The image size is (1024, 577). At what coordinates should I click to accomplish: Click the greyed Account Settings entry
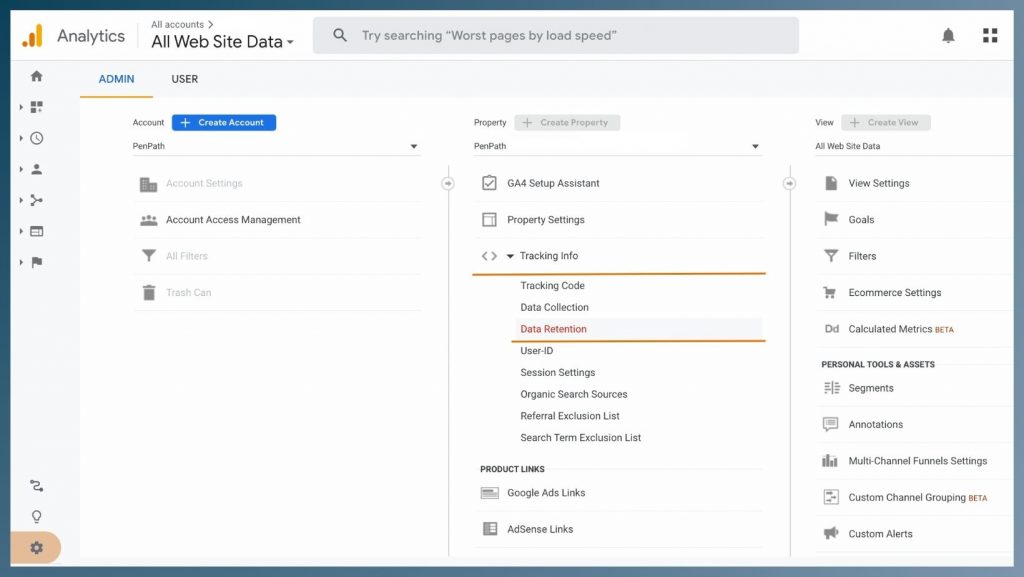(204, 183)
